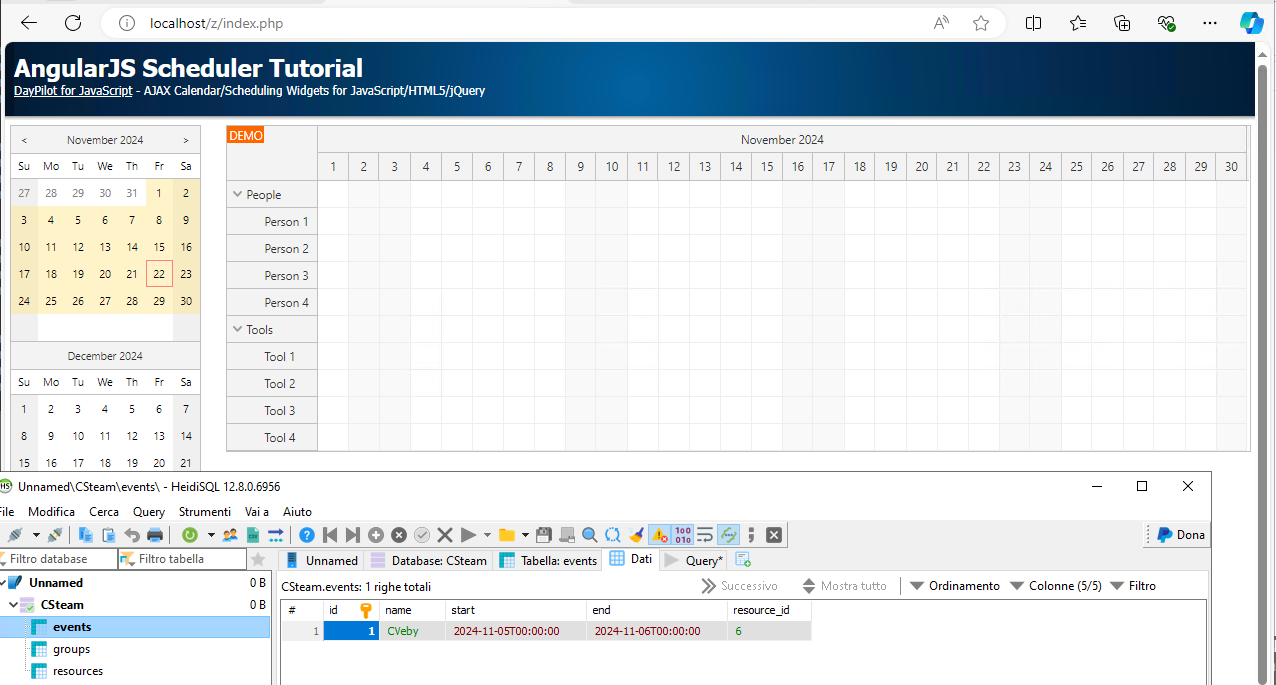Open the Aiuto menu
This screenshot has height=685, width=1276.
(x=298, y=511)
